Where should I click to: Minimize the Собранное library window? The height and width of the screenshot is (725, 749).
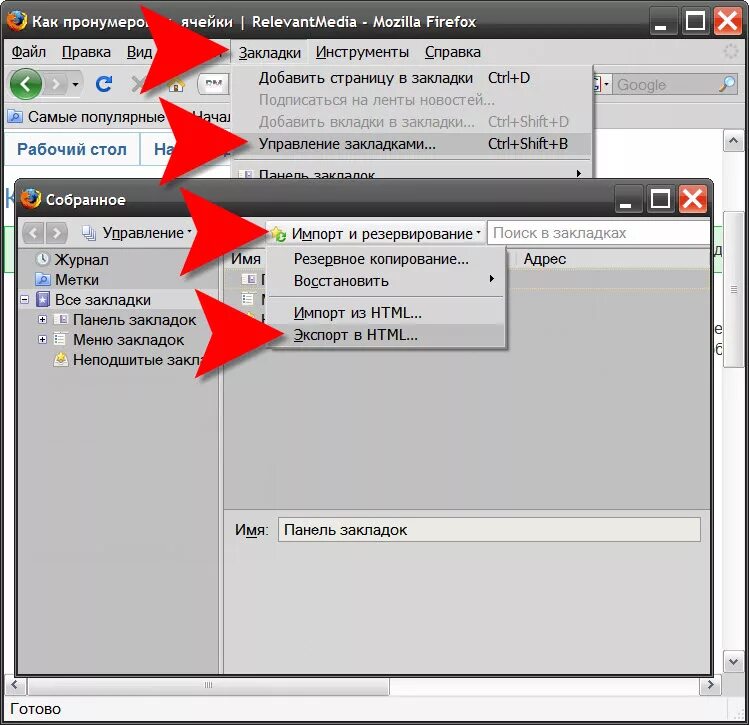tap(628, 199)
